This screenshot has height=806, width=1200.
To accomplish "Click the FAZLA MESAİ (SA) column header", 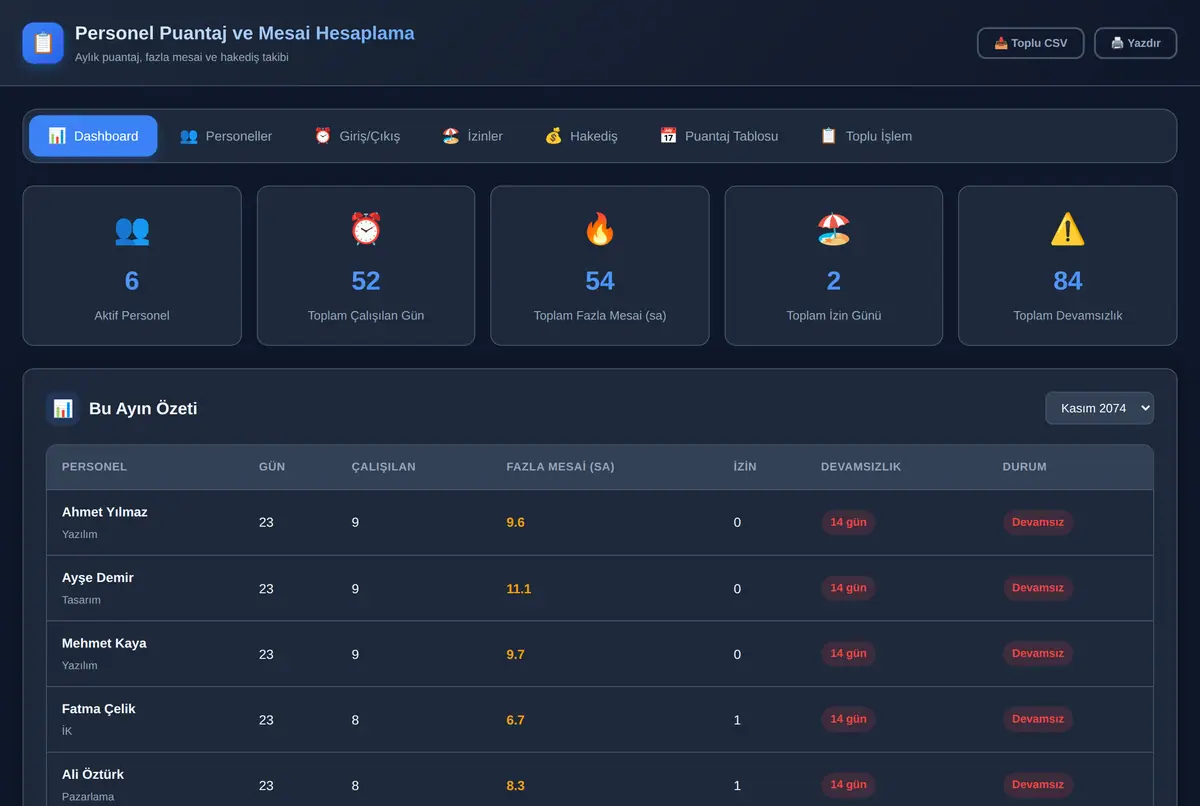I will (x=560, y=467).
